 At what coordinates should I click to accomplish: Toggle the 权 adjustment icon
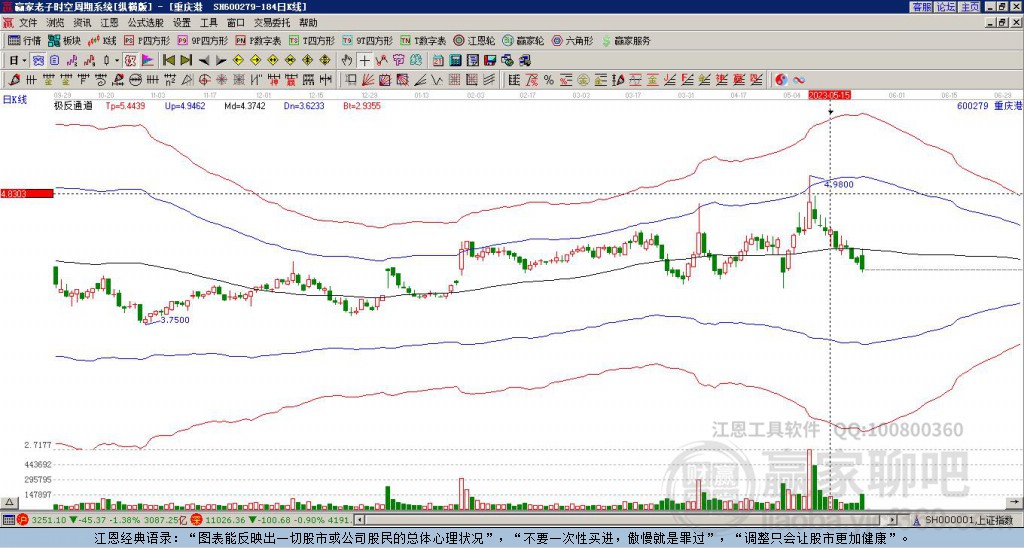pos(131,61)
